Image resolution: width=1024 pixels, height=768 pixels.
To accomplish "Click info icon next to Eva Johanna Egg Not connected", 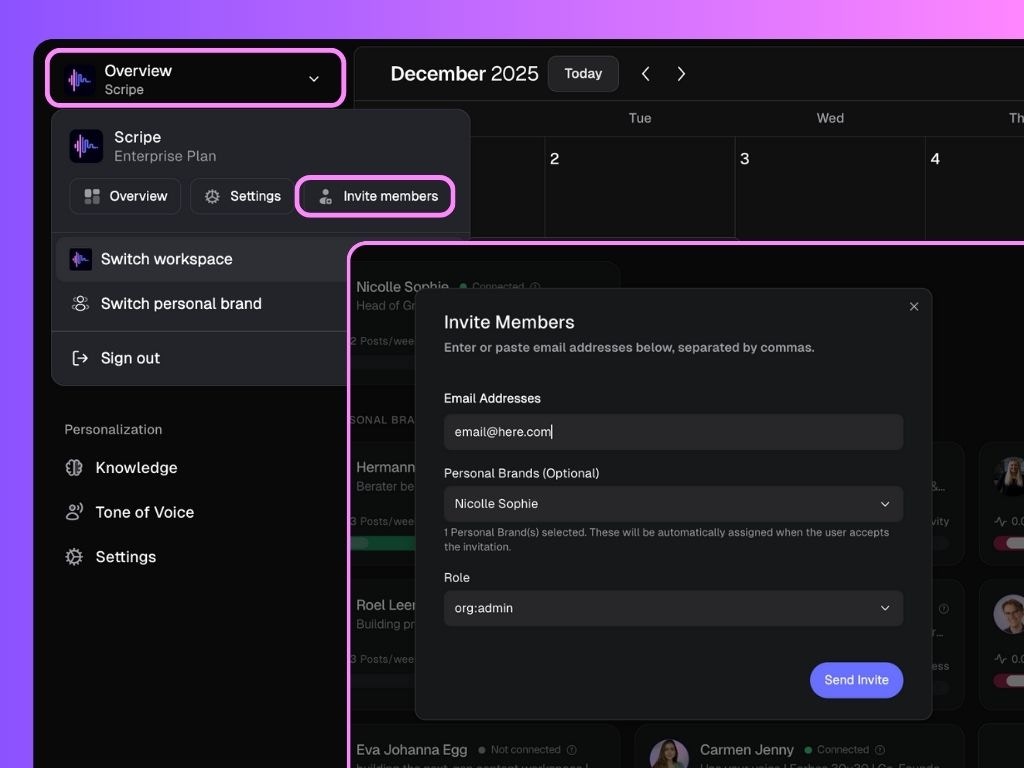I will pos(571,750).
